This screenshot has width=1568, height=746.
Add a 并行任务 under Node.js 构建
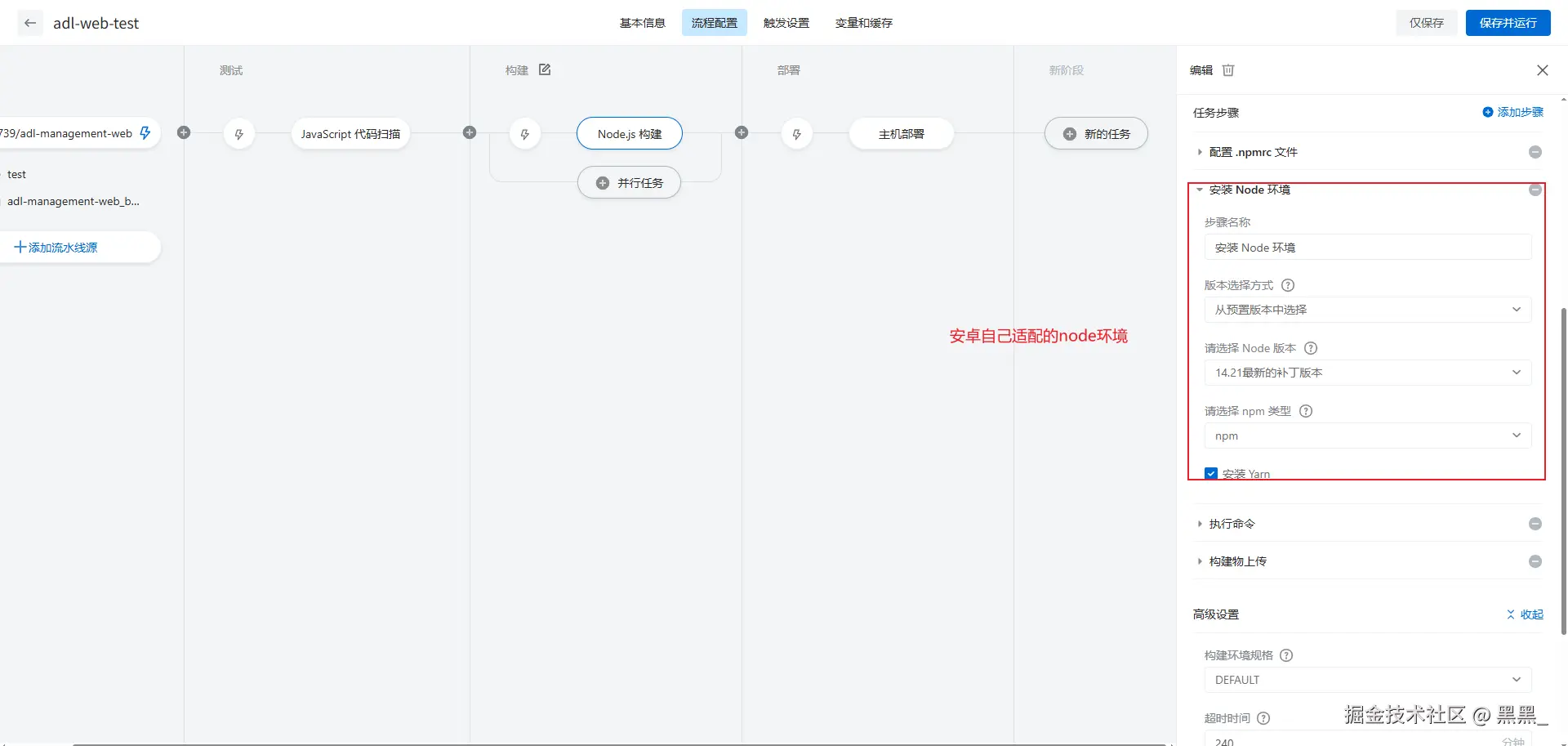pyautogui.click(x=629, y=183)
